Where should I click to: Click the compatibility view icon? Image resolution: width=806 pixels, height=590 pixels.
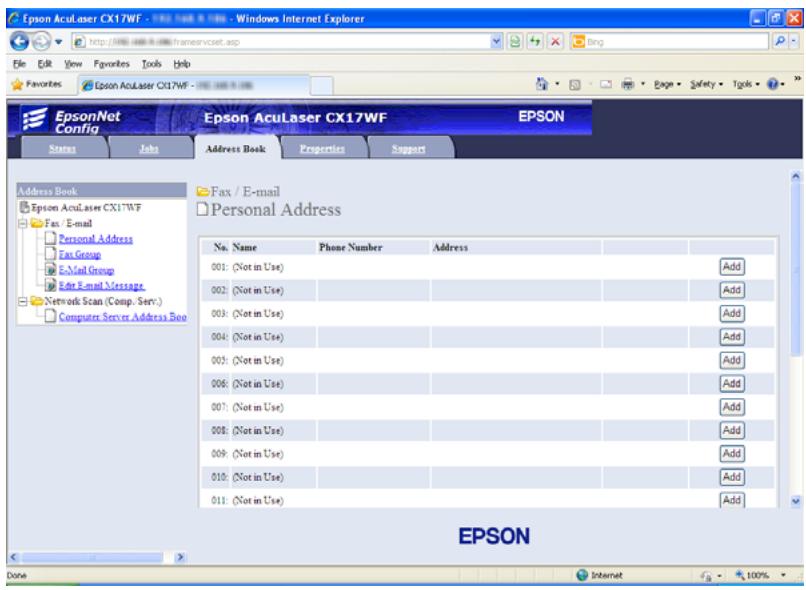(515, 41)
